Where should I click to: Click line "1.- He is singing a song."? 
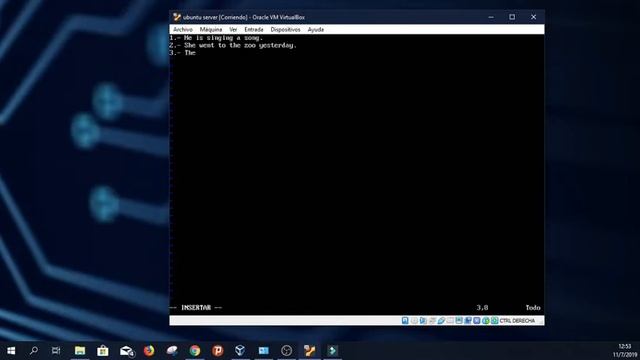(216, 38)
